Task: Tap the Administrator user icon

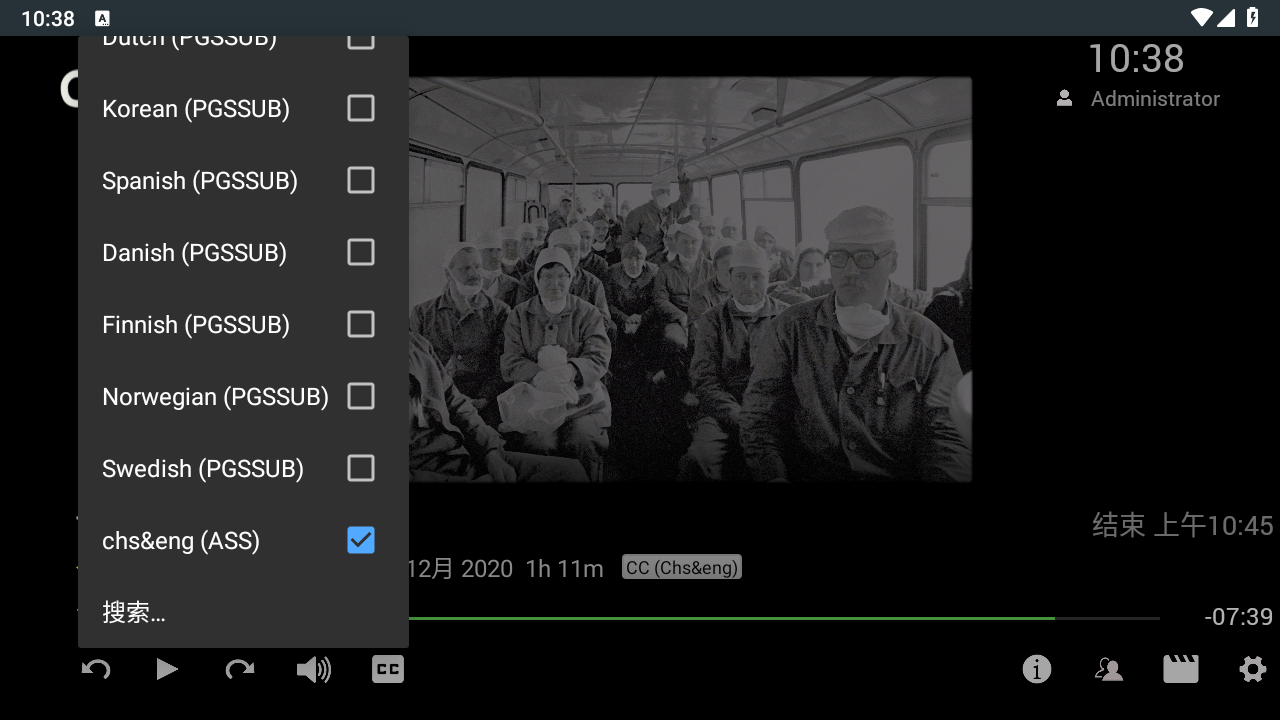Action: coord(1065,99)
